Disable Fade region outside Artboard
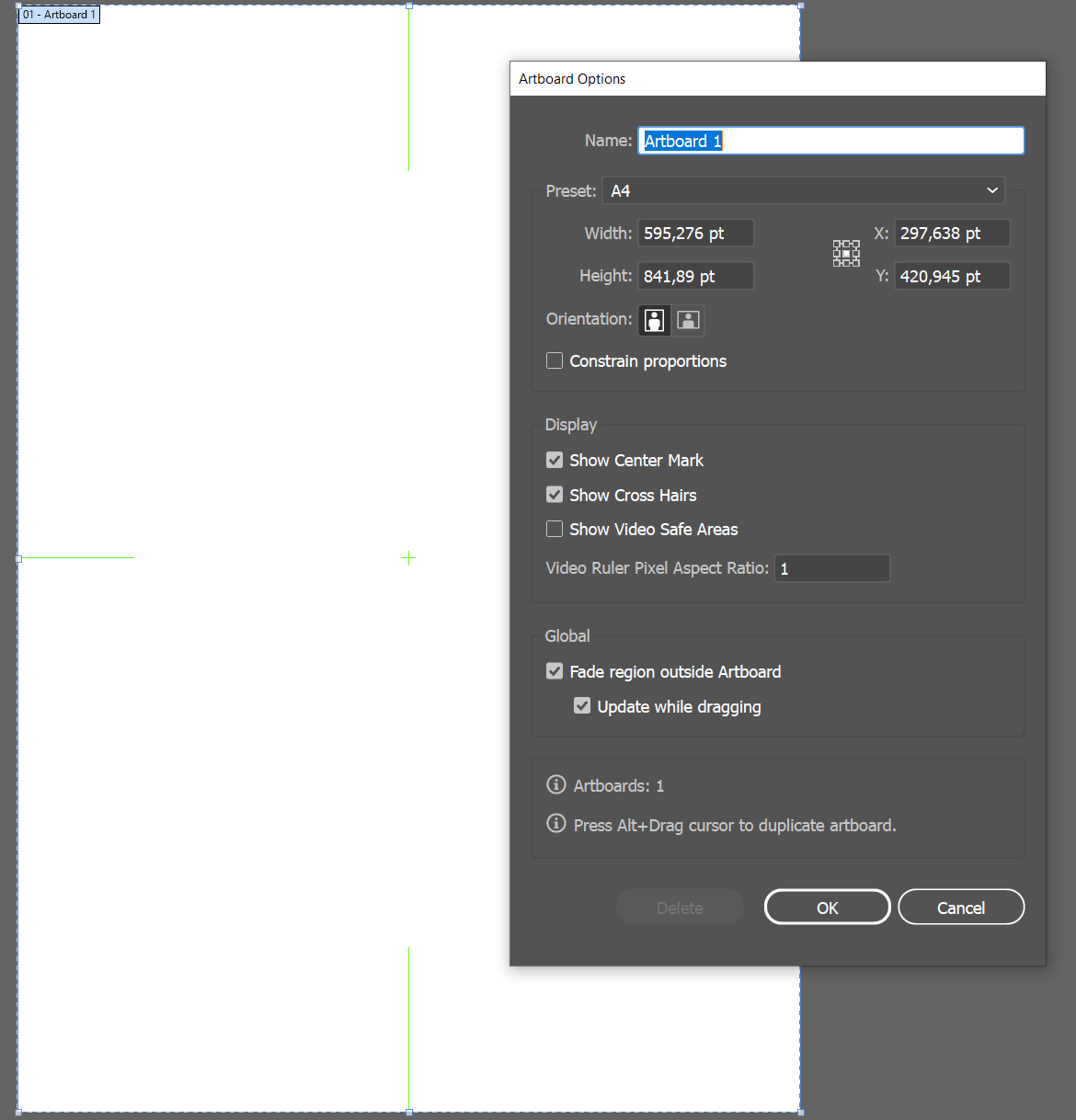The height and width of the screenshot is (1120, 1076). [555, 671]
